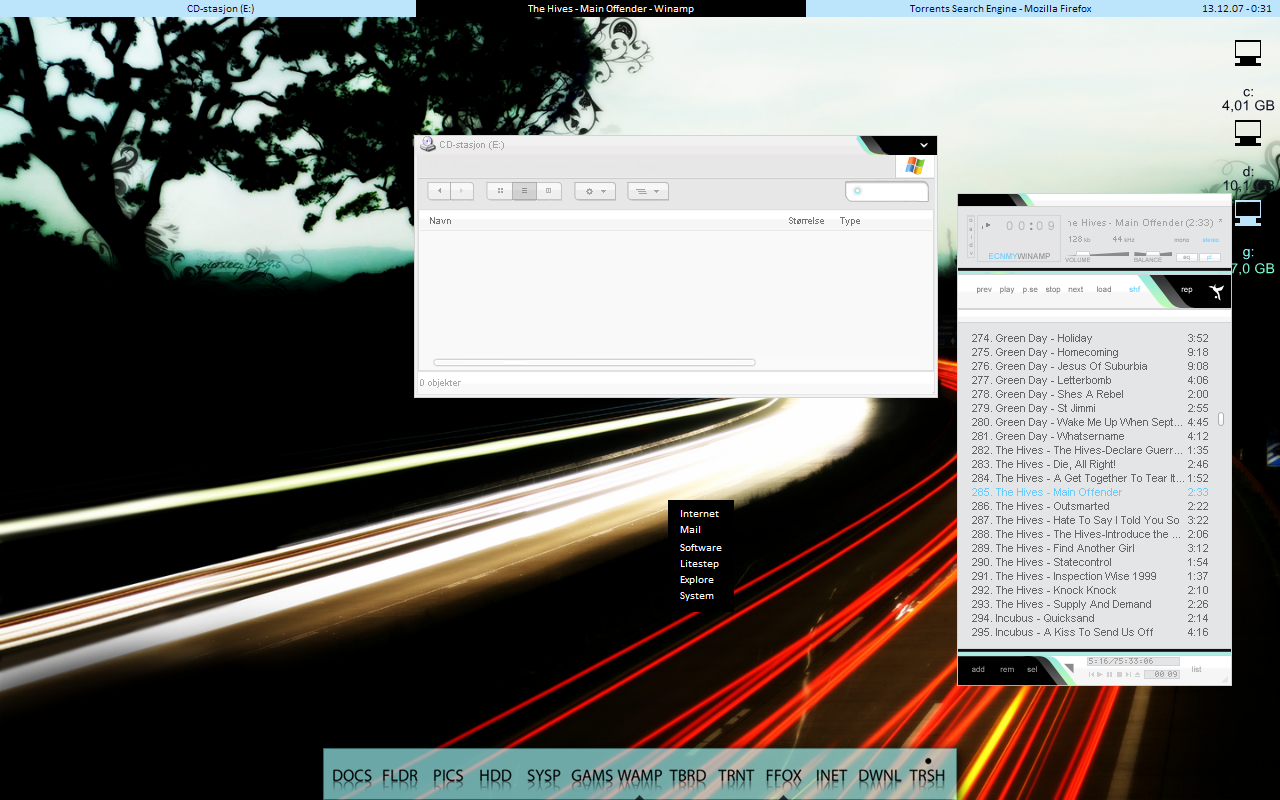Viewport: 1280px width, 800px height.
Task: Open DOCS in the bottom dock
Action: [x=352, y=776]
